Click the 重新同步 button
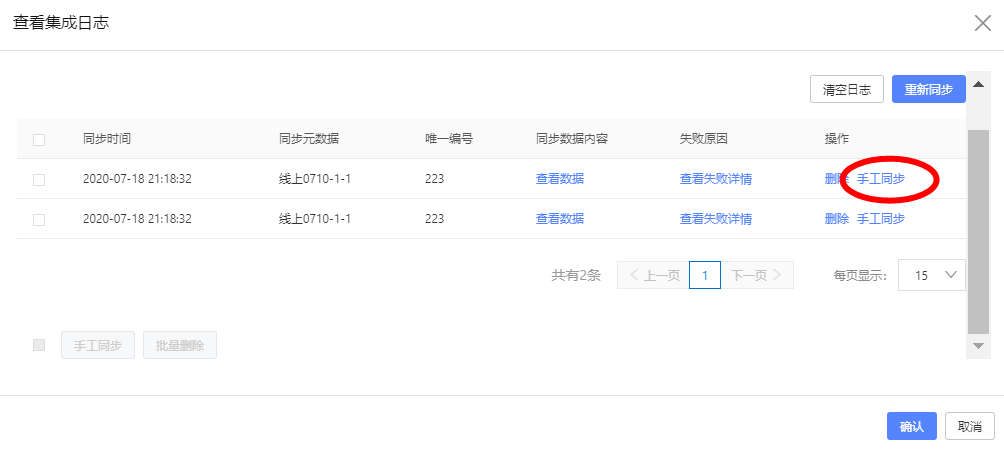The height and width of the screenshot is (453, 1004). (x=928, y=89)
